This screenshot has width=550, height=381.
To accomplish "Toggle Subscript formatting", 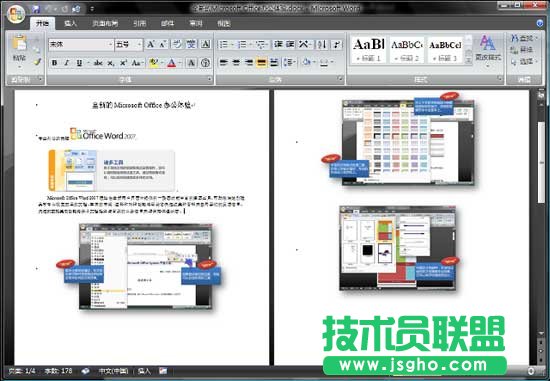I will click(110, 63).
